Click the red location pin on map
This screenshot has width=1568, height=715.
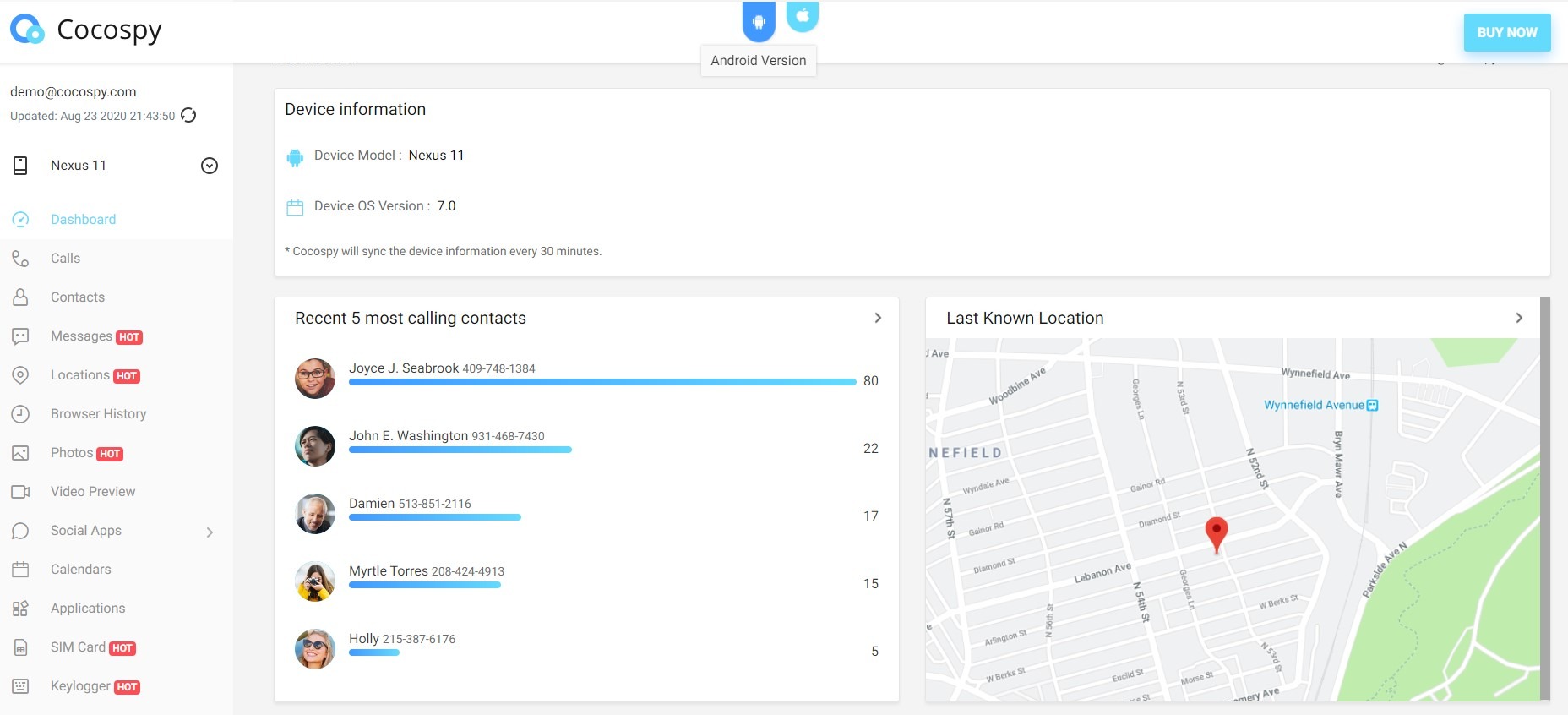tap(1216, 535)
